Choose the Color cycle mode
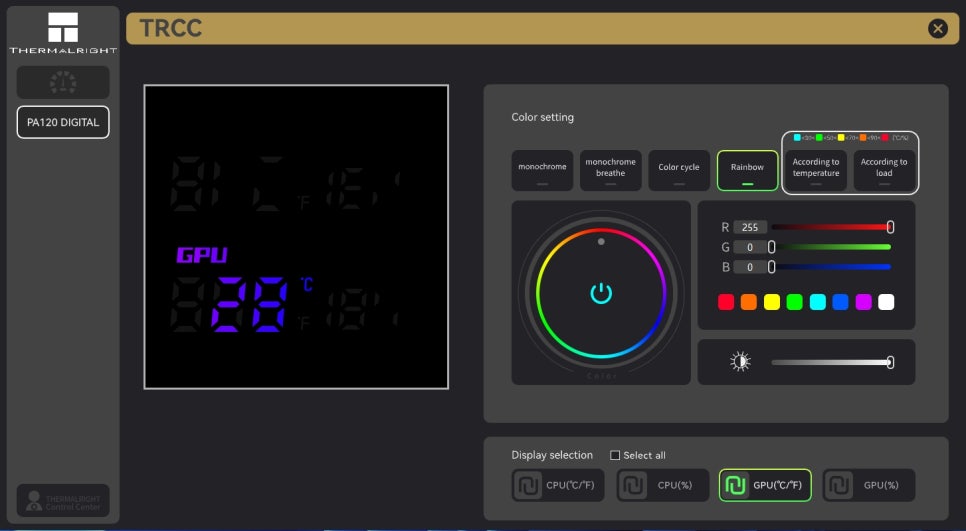 679,169
